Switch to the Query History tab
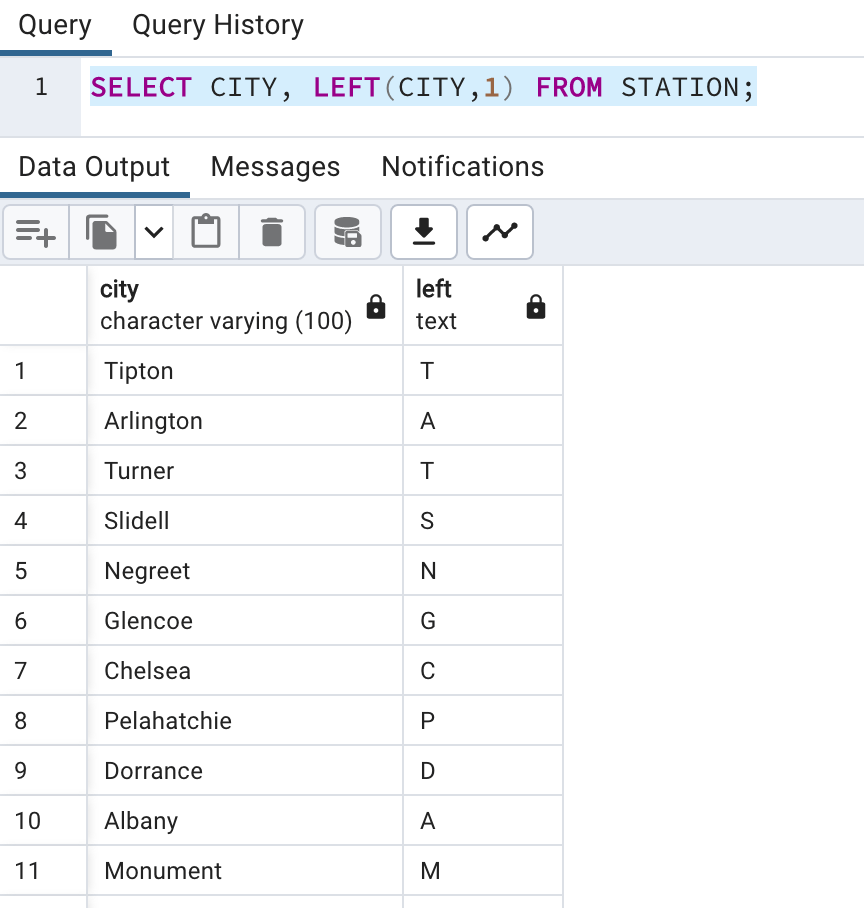 pyautogui.click(x=216, y=25)
